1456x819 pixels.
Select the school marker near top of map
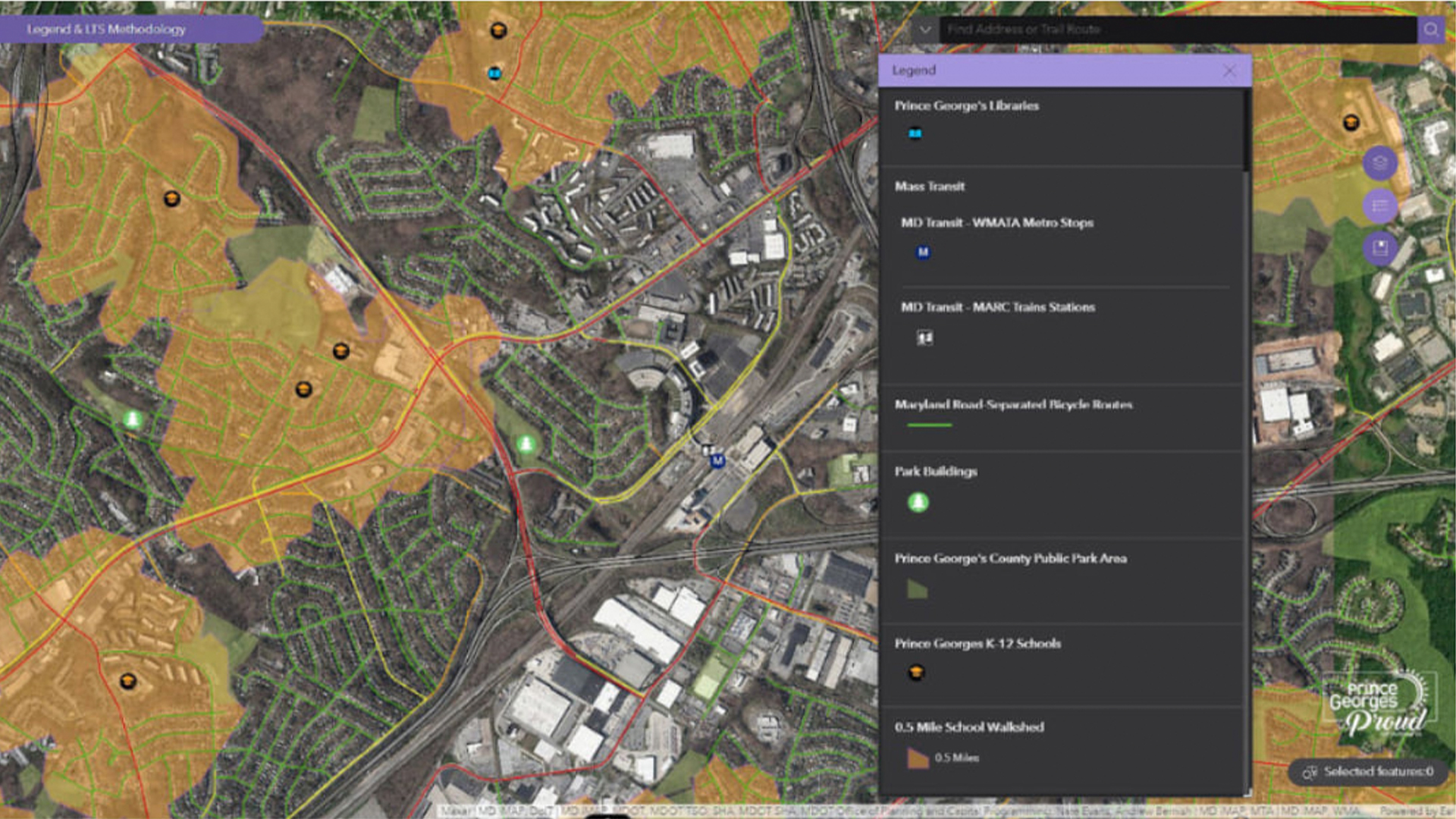pyautogui.click(x=498, y=30)
